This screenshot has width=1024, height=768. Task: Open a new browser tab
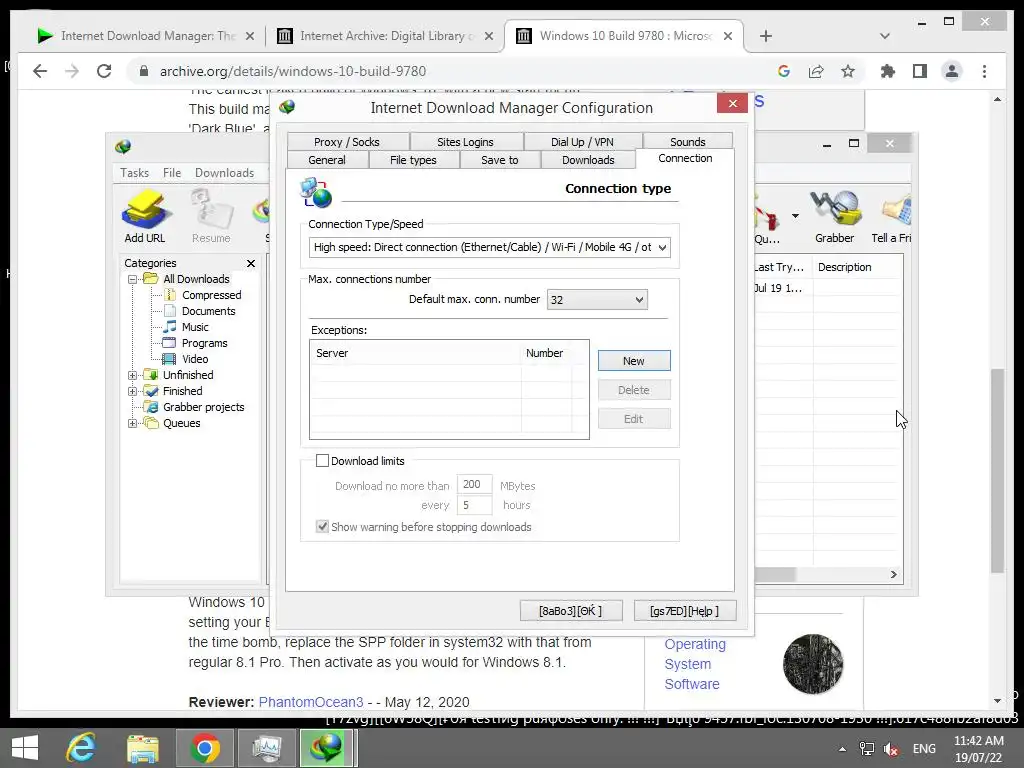pyautogui.click(x=766, y=36)
